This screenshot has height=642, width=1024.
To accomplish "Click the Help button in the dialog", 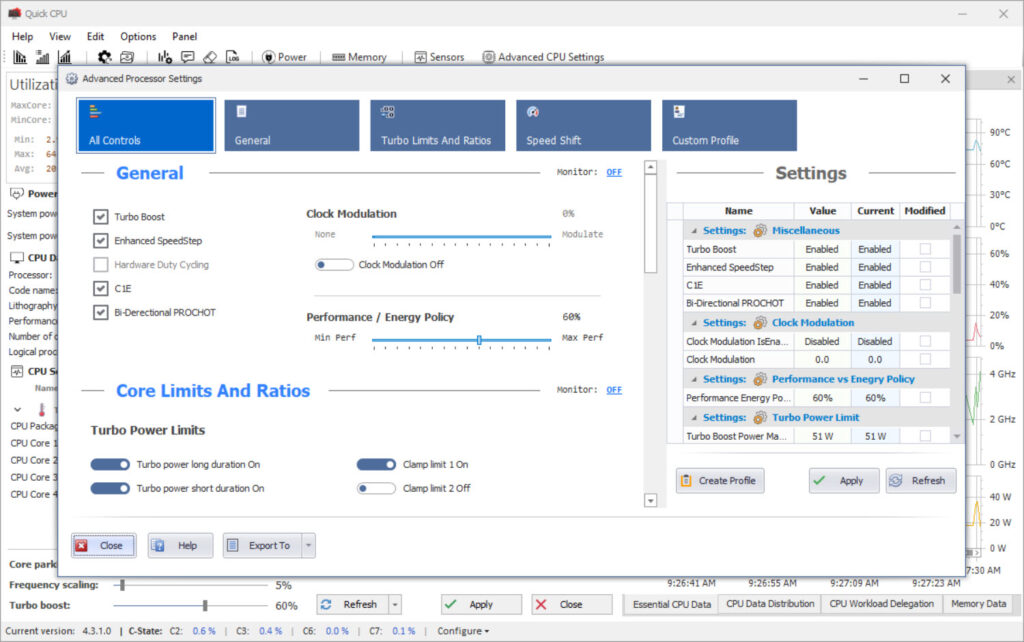I will [180, 545].
